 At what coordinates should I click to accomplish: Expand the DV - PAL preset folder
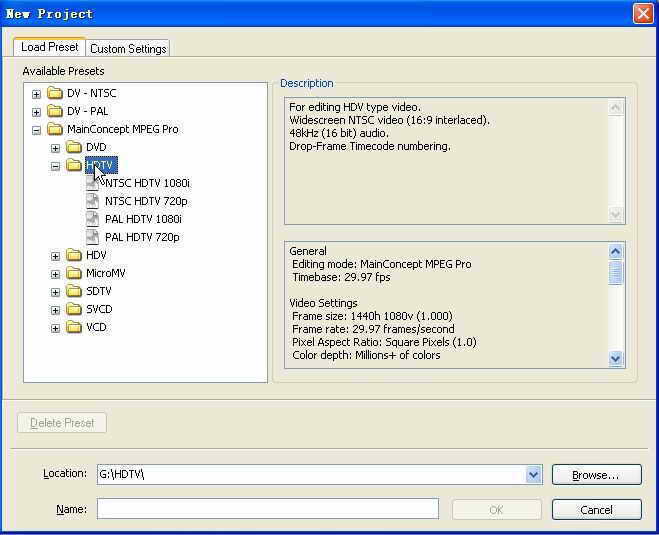pyautogui.click(x=37, y=111)
